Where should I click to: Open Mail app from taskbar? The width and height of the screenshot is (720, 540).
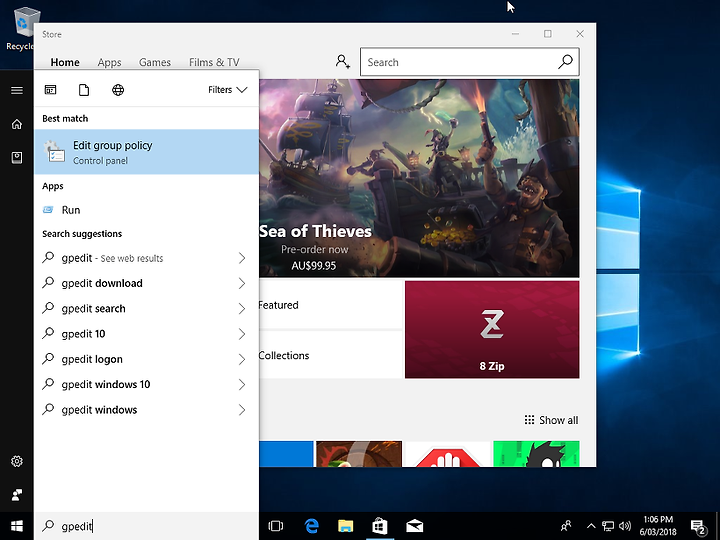(x=415, y=526)
